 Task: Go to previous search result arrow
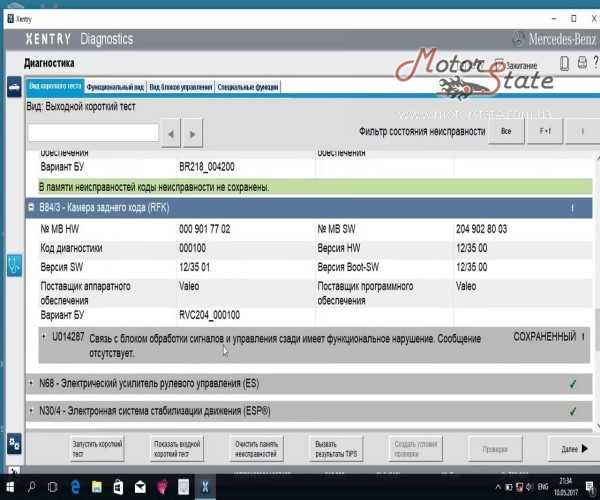(x=171, y=134)
